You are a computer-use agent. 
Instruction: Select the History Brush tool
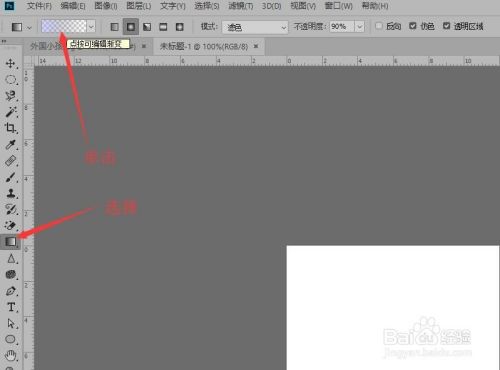pyautogui.click(x=10, y=209)
